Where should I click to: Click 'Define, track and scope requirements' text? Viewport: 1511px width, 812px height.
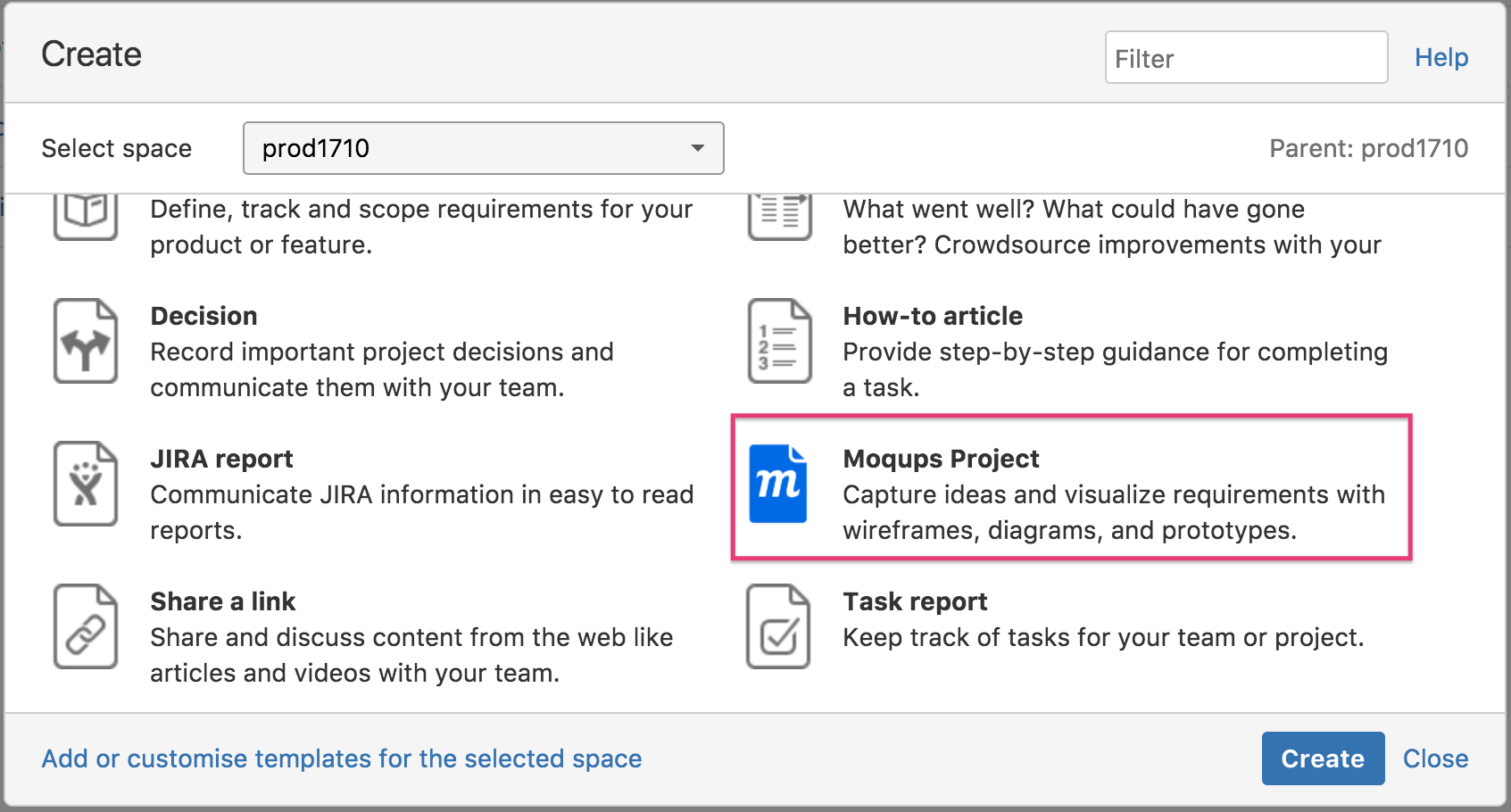(x=421, y=227)
